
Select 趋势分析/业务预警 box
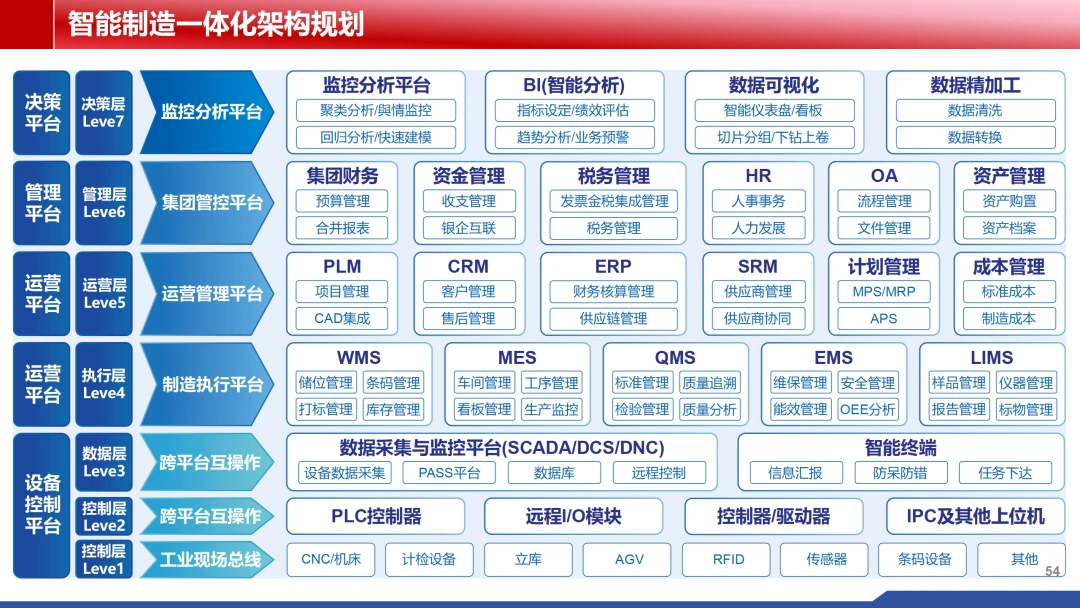(574, 137)
